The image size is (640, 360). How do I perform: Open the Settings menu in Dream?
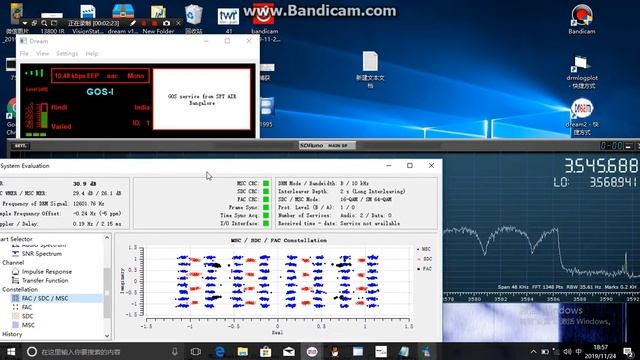[x=67, y=53]
